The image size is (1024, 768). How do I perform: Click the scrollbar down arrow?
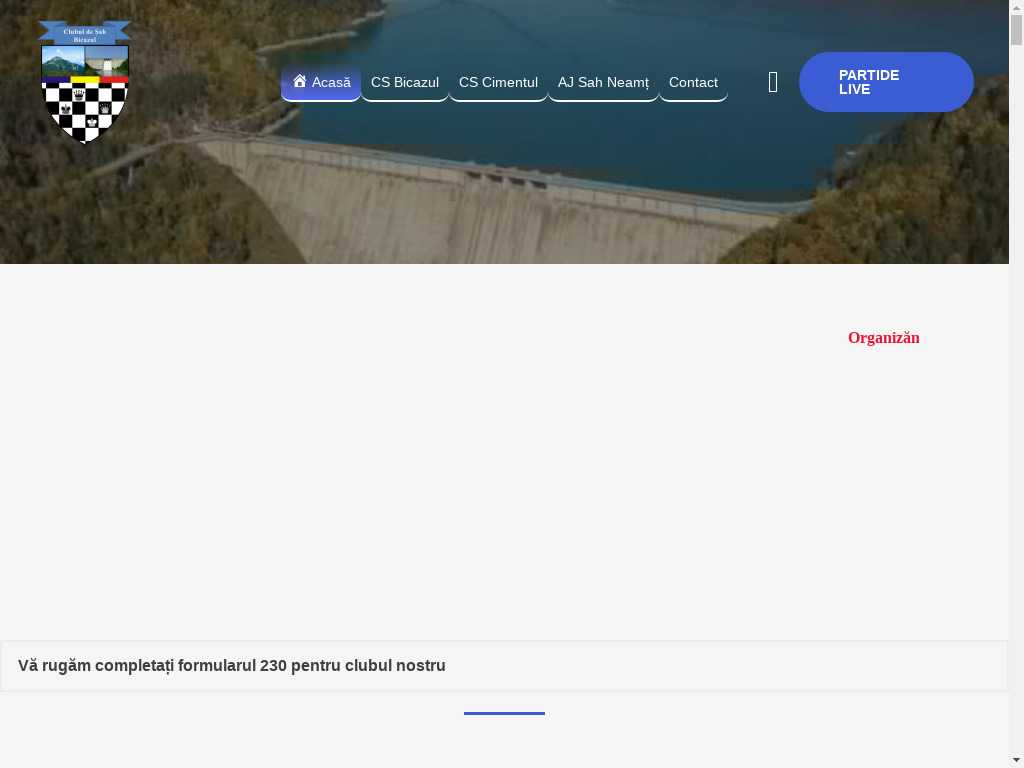[x=1016, y=759]
